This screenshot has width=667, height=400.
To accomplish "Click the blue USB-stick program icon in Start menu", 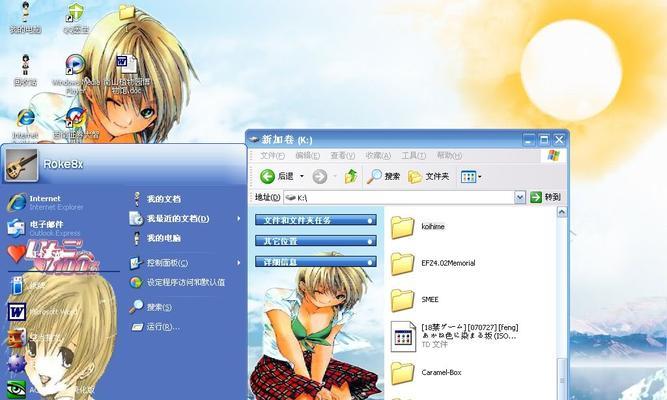I will click(x=17, y=285).
